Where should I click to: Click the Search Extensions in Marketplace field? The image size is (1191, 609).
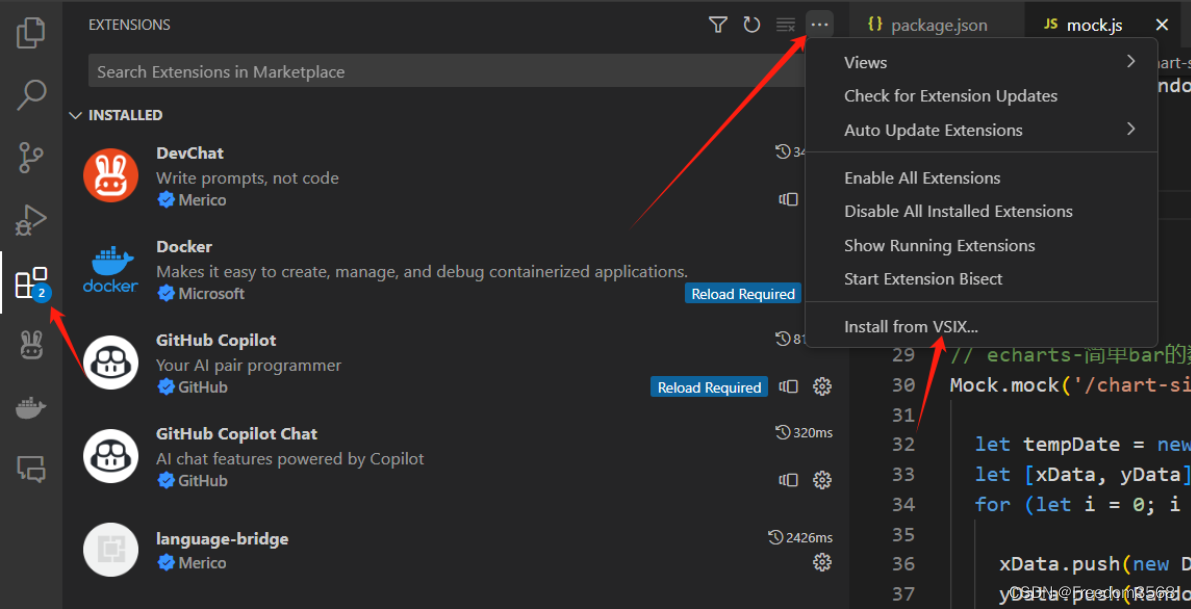[x=447, y=71]
